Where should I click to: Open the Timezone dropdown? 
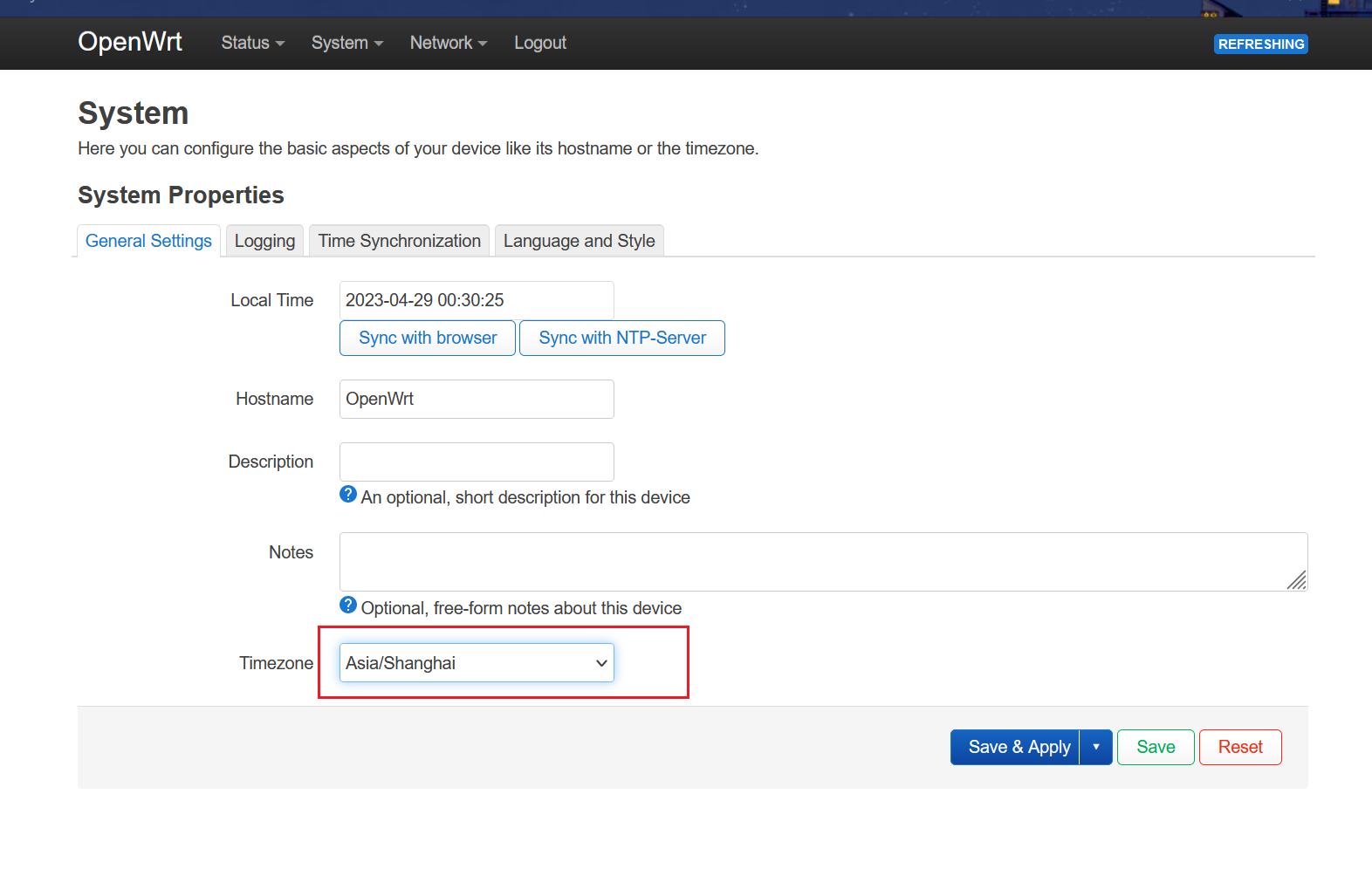point(477,663)
